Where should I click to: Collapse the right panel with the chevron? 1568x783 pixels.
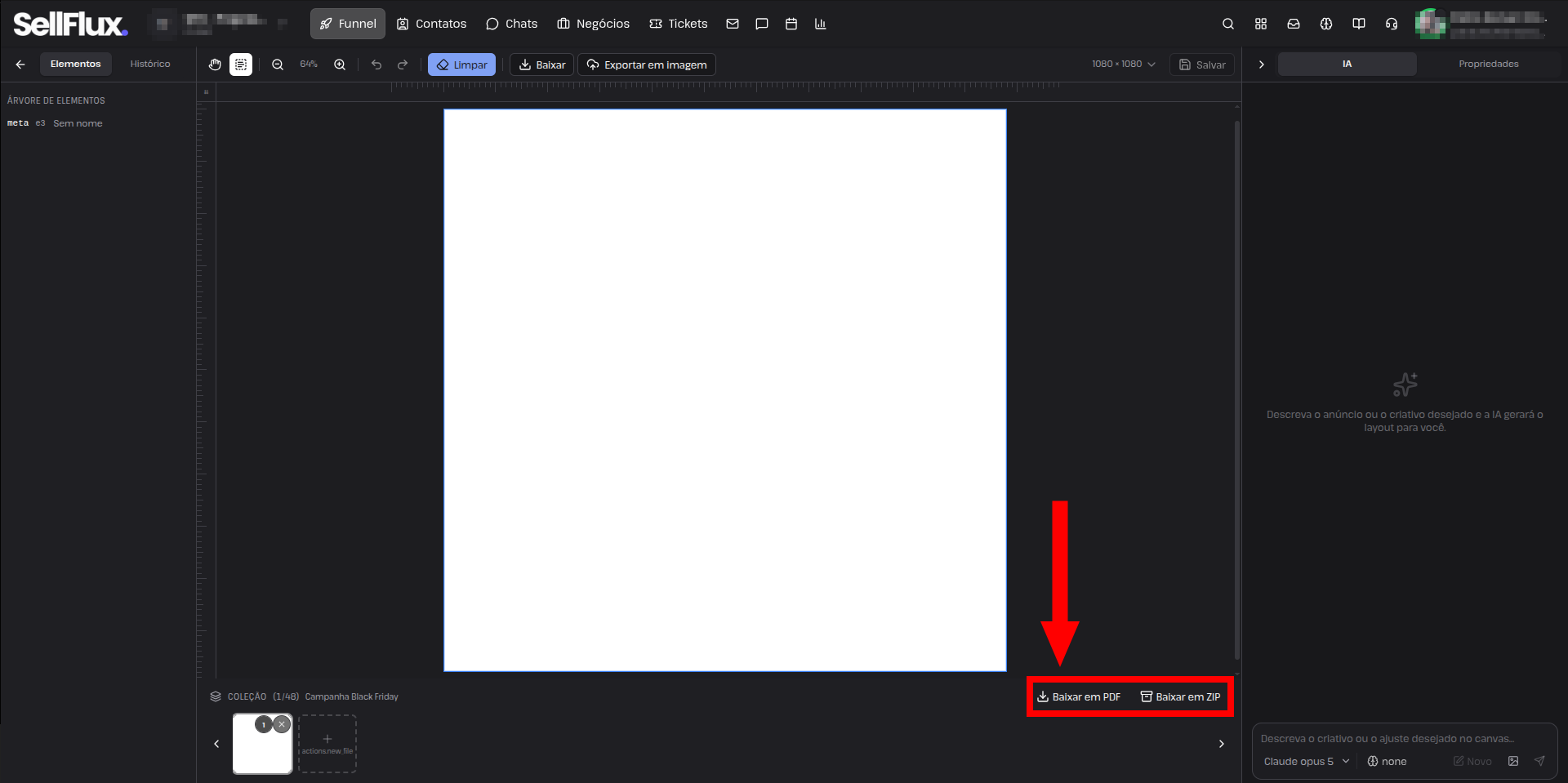coord(1262,65)
